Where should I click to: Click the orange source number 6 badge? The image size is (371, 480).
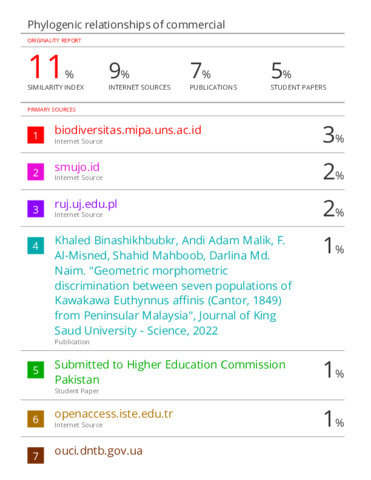[36, 419]
